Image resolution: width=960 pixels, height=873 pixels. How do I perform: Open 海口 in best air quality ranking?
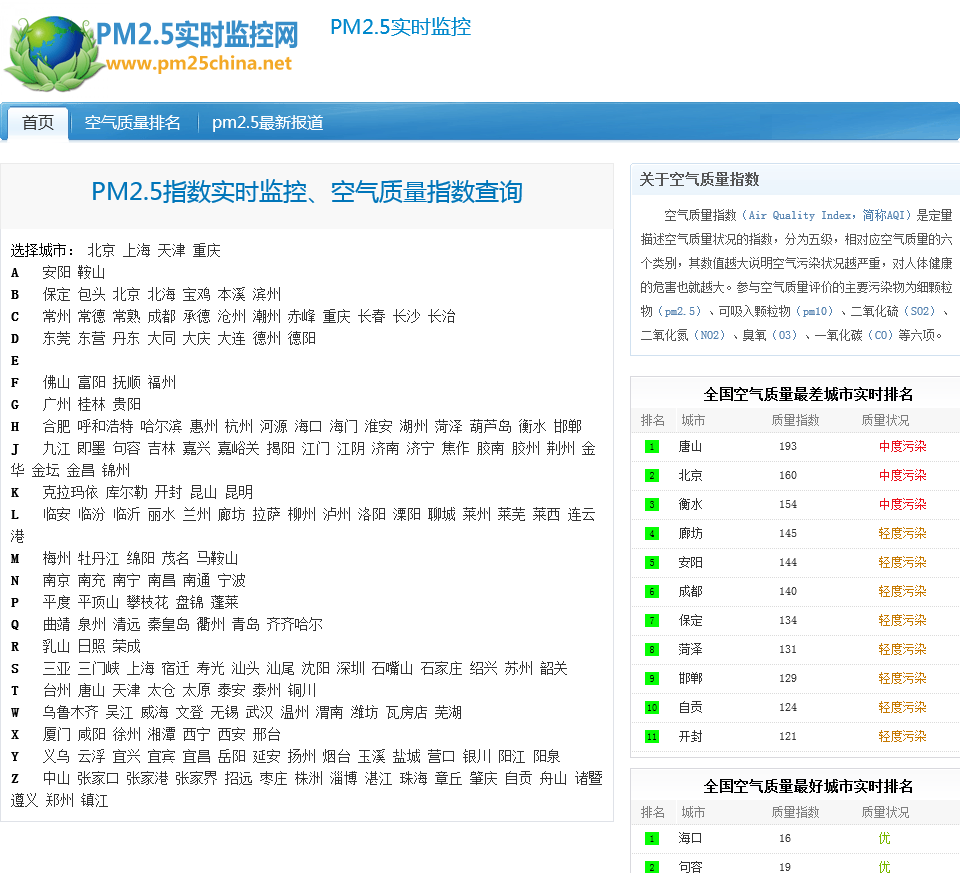690,838
